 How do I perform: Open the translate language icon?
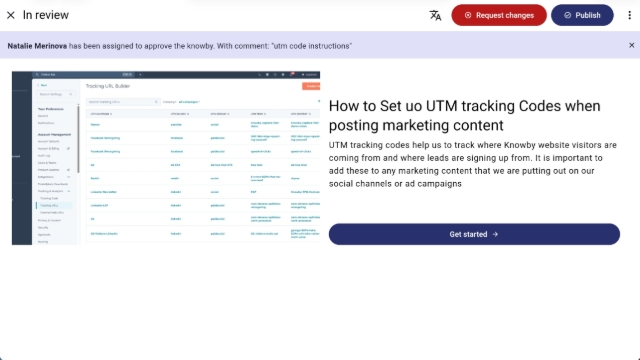[x=435, y=16]
